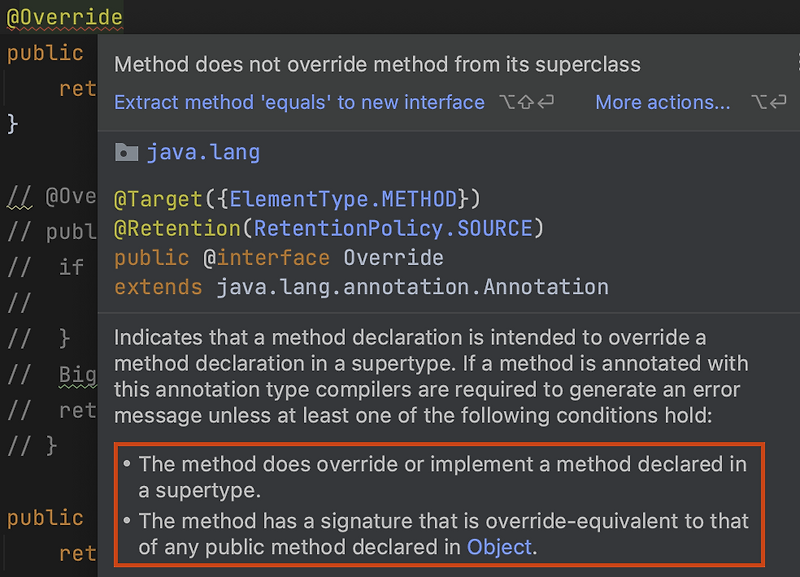
Task: Follow the Object link in documentation
Action: coord(499,547)
